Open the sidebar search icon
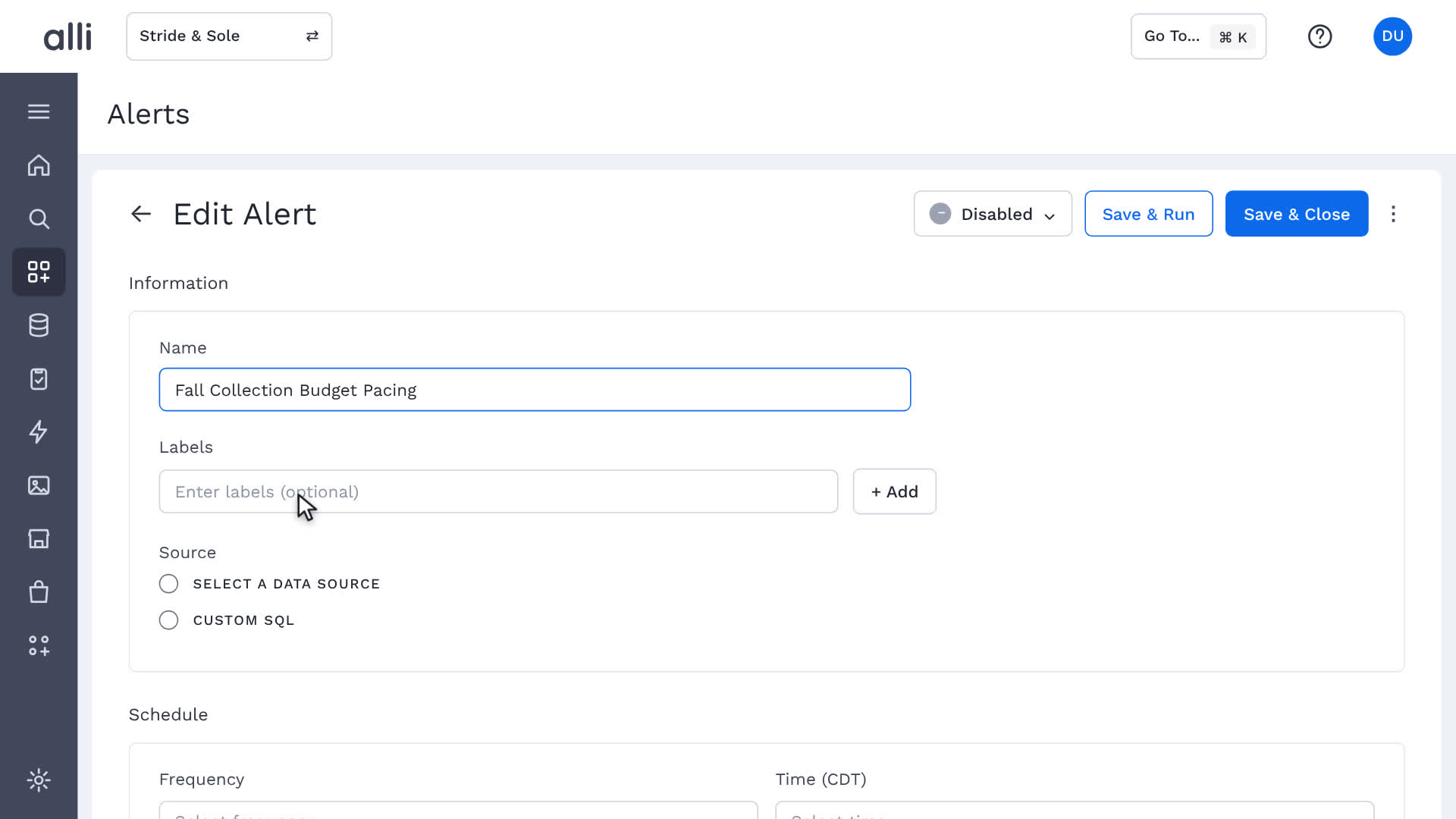This screenshot has width=1456, height=819. click(x=39, y=219)
